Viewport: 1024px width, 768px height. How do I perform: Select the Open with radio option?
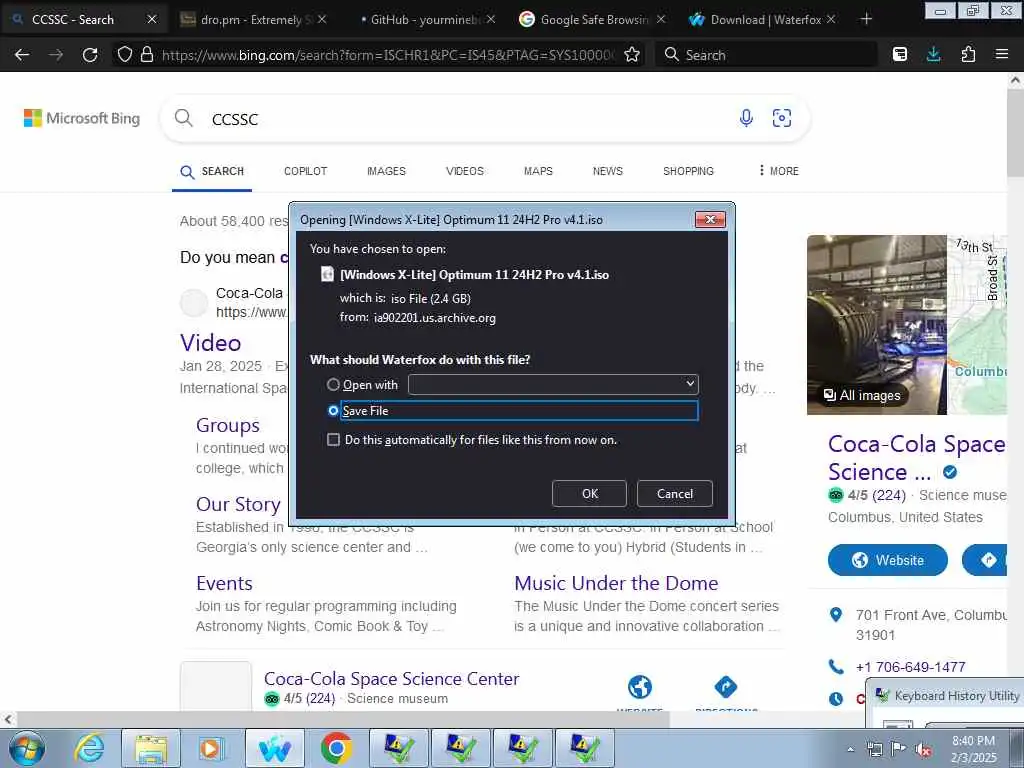pos(333,385)
